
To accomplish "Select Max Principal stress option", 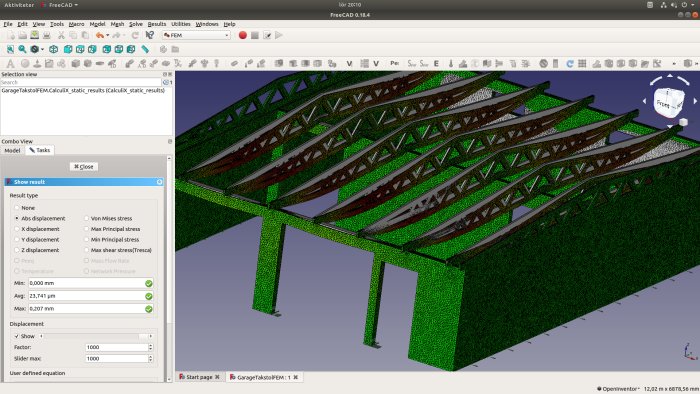I will (87, 229).
